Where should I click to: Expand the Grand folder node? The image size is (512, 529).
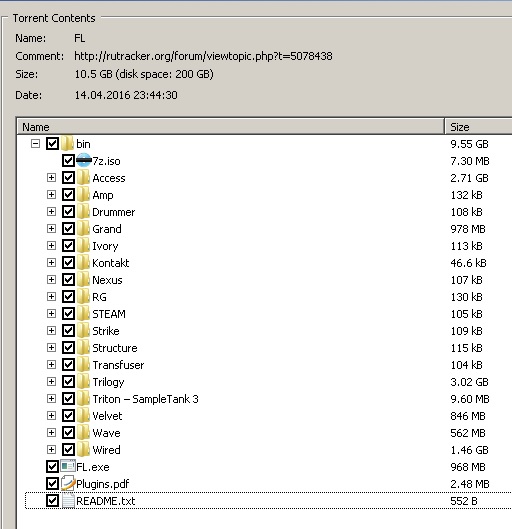coord(51,228)
